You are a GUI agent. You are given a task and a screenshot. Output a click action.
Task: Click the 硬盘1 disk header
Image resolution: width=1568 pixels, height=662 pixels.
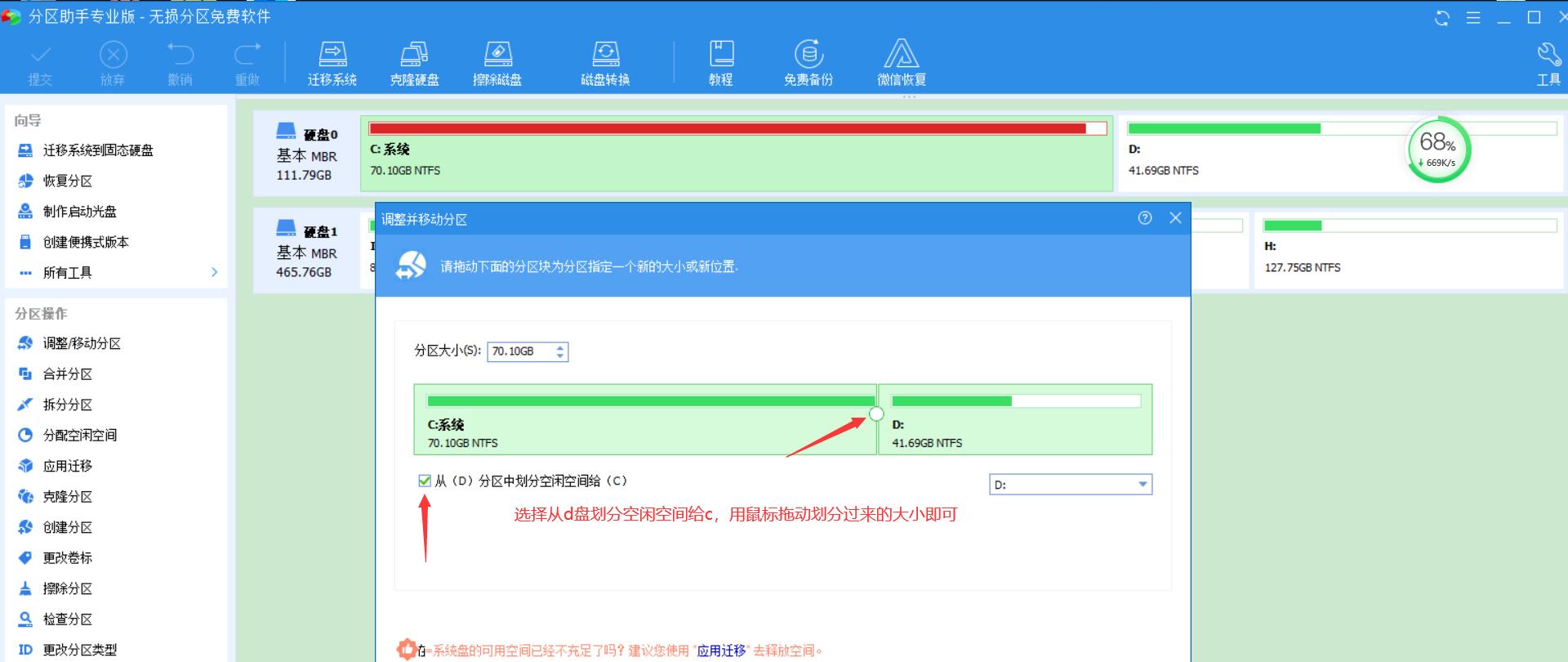click(x=306, y=250)
